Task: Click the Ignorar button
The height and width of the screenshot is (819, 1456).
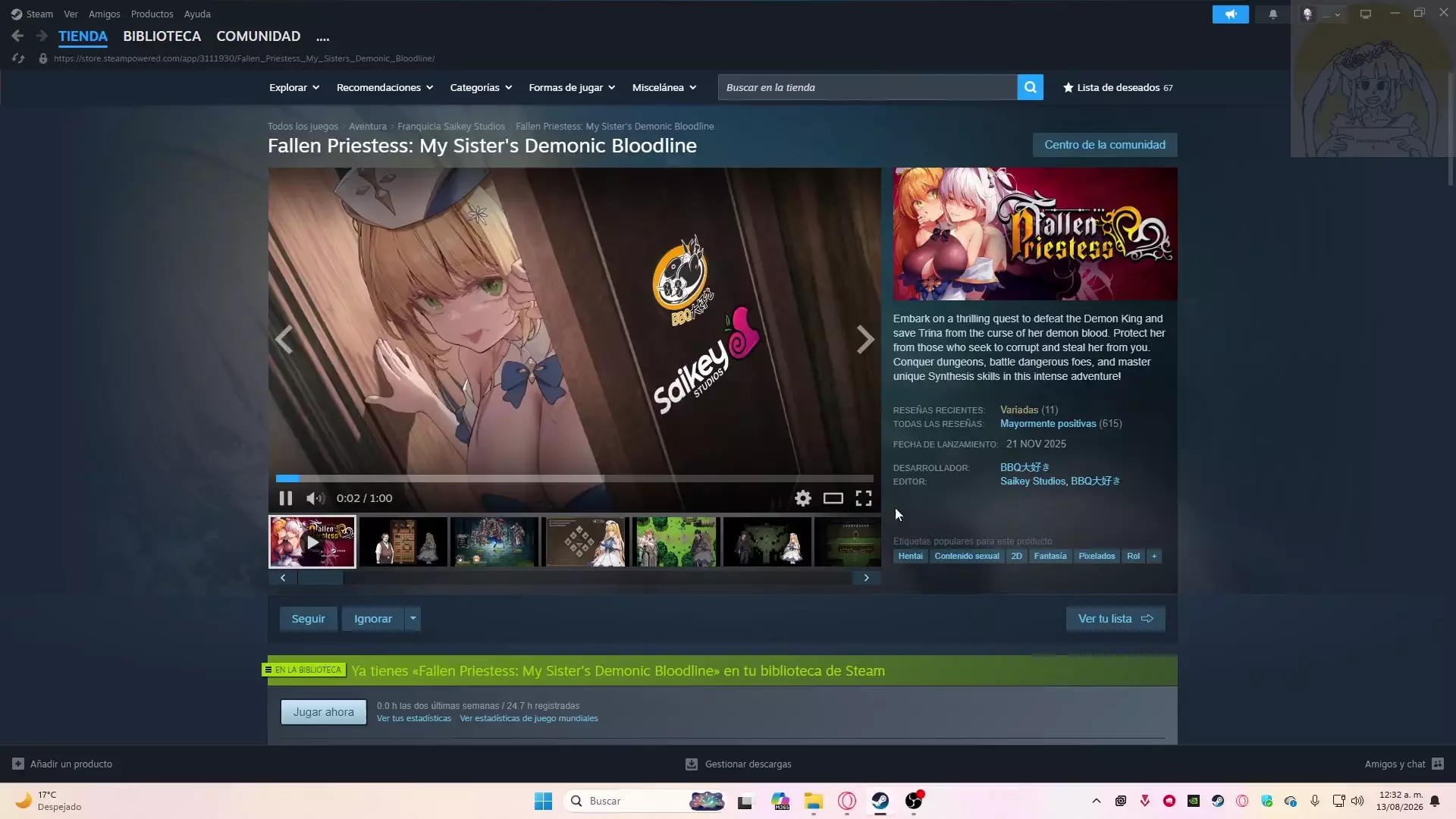Action: pos(373,619)
